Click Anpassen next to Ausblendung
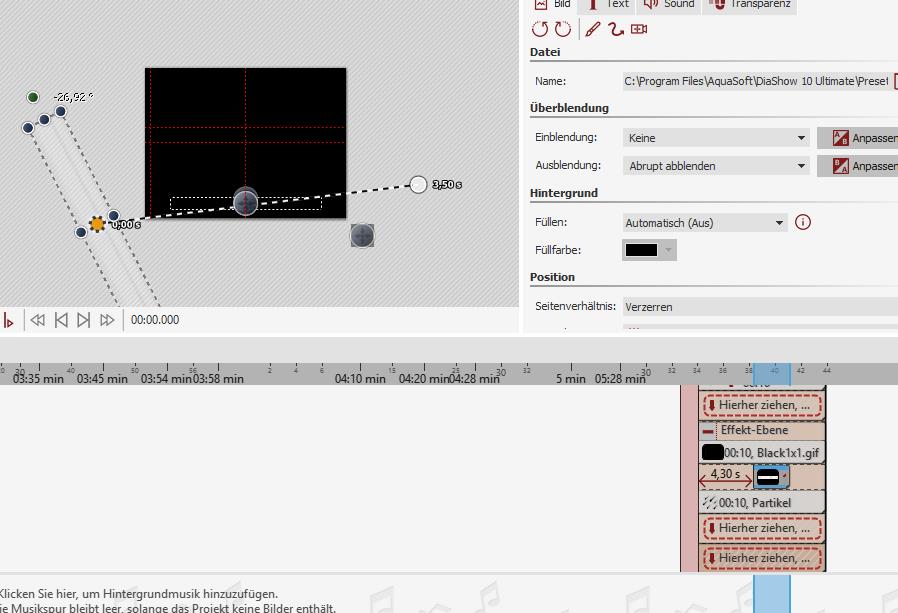 tap(860, 166)
